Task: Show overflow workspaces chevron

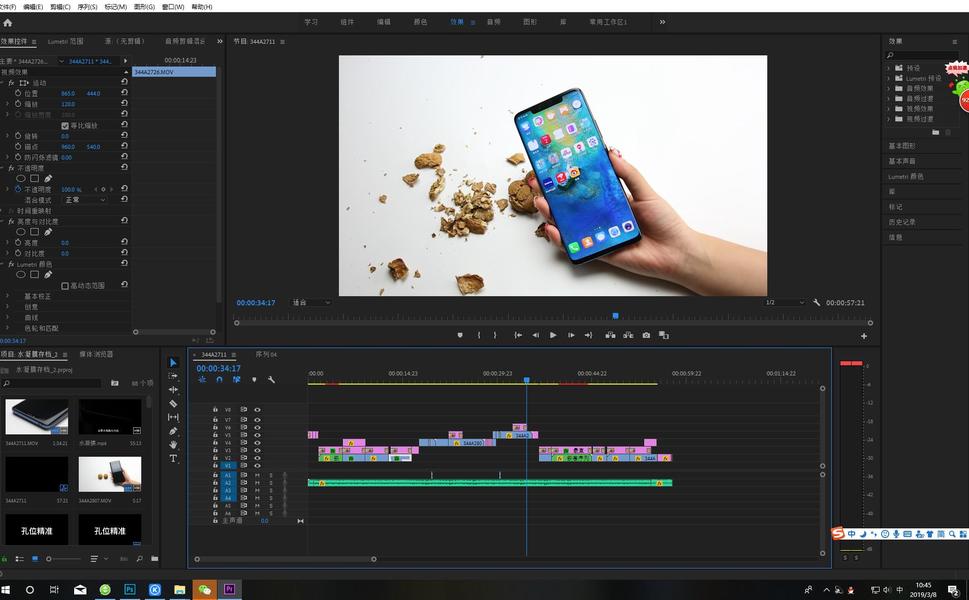Action: 662,22
